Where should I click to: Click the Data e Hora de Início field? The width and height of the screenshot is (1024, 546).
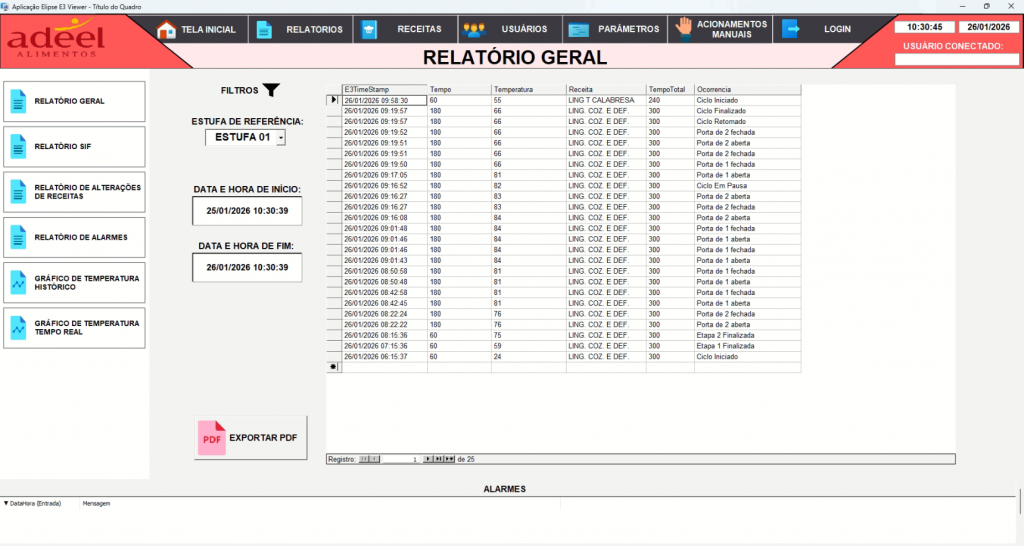coord(247,211)
